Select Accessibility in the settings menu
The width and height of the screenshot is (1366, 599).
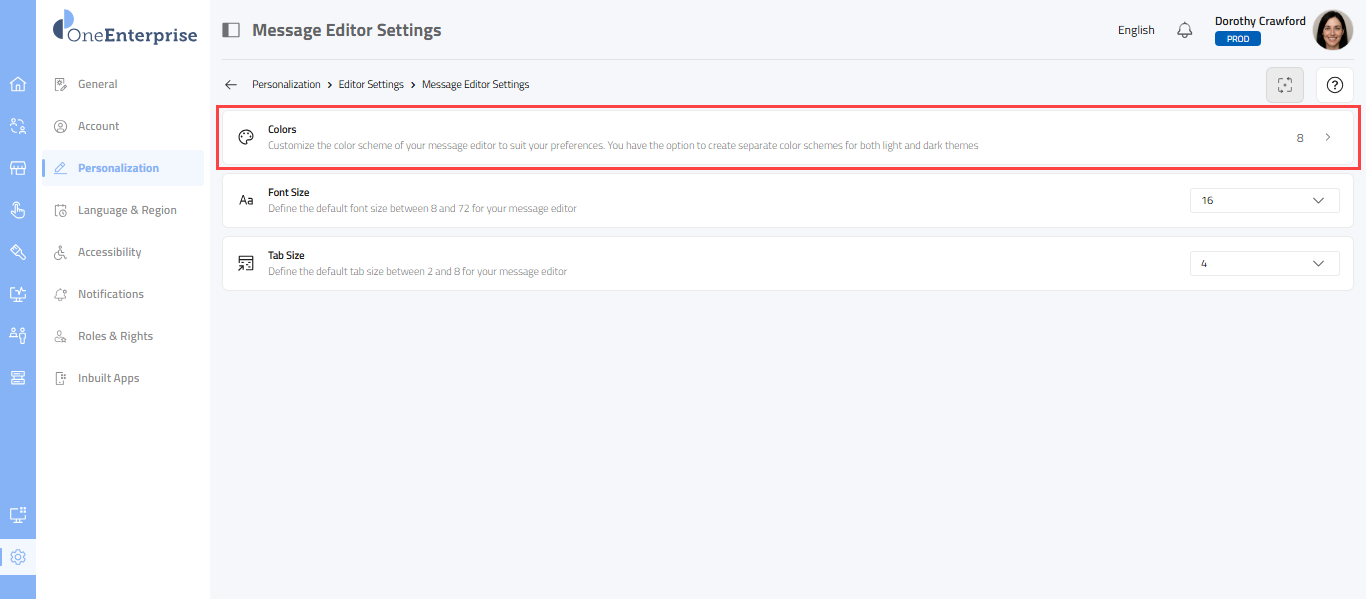click(109, 252)
